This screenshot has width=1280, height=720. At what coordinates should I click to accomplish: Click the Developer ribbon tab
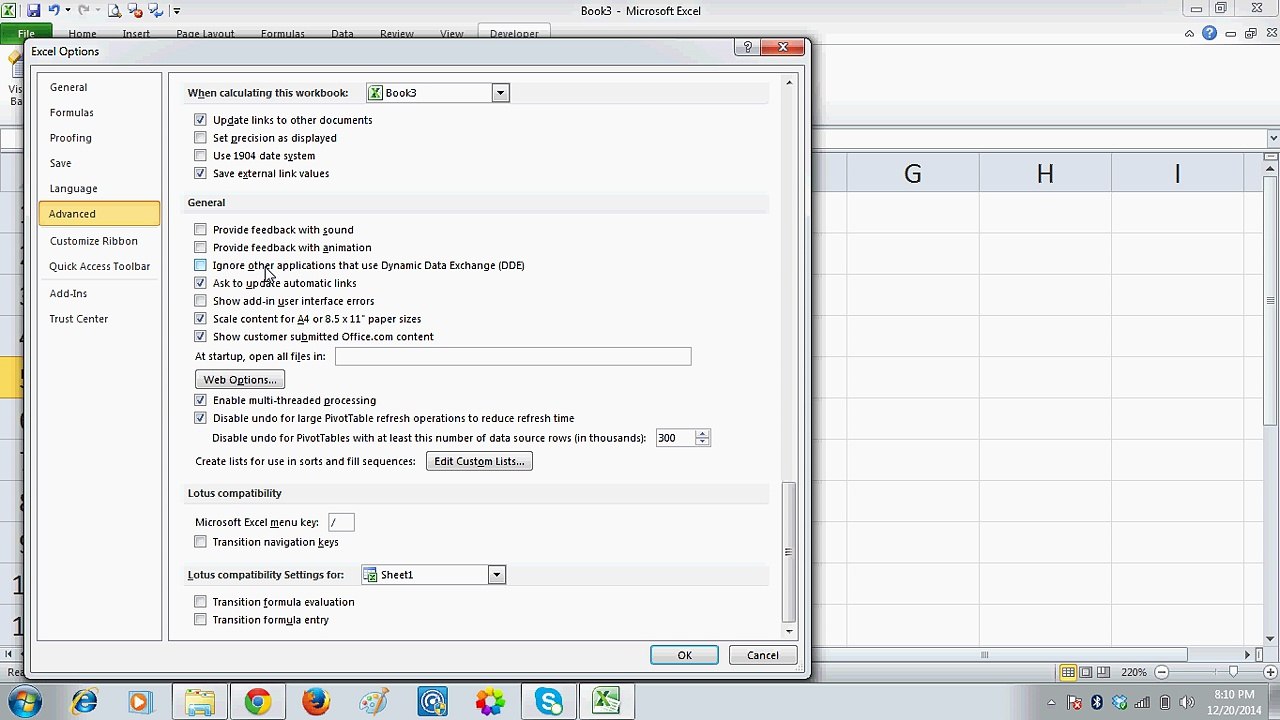click(514, 33)
